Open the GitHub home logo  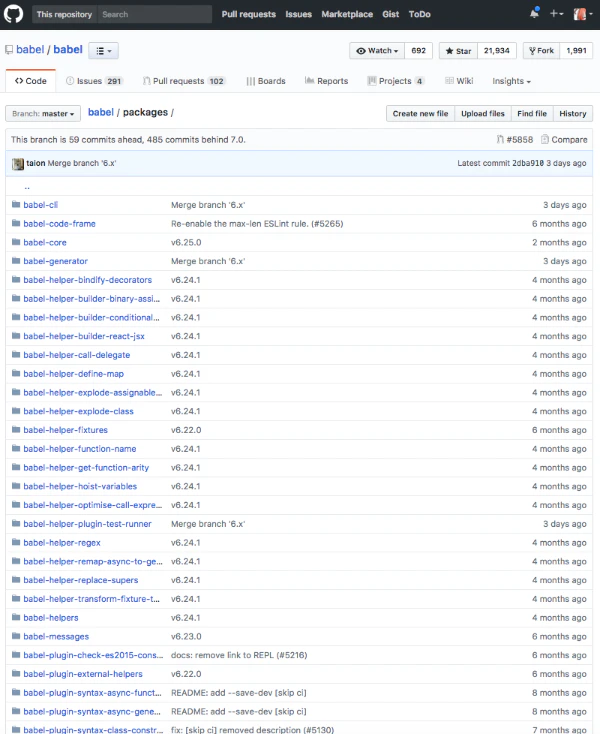(x=13, y=14)
